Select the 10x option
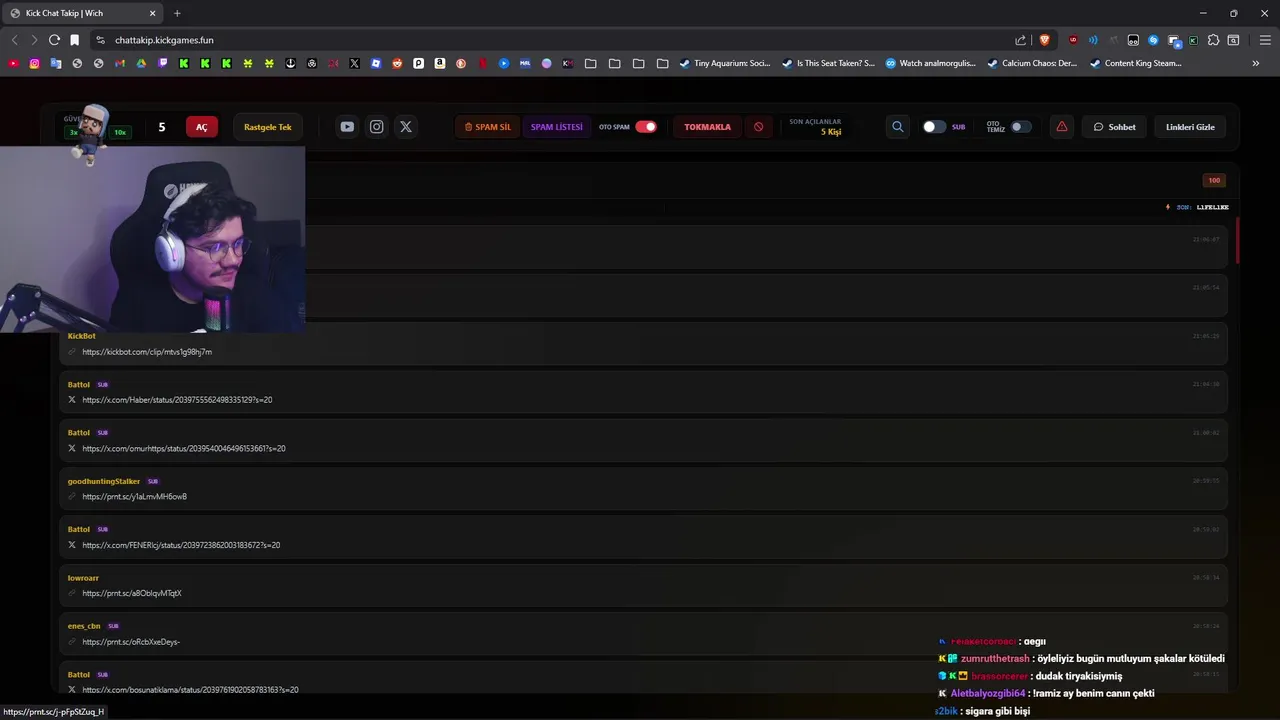Image resolution: width=1280 pixels, height=720 pixels. point(120,132)
